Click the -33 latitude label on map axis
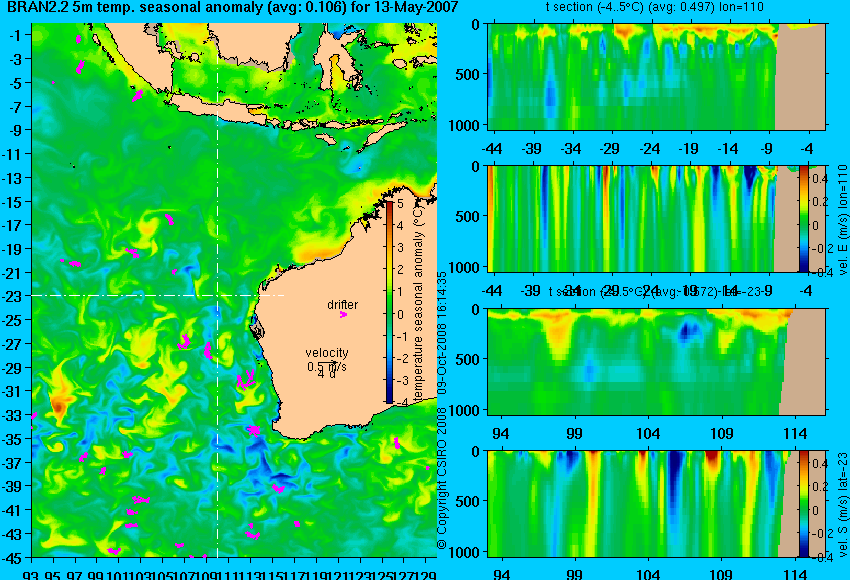The height and width of the screenshot is (580, 850). pos(12,415)
